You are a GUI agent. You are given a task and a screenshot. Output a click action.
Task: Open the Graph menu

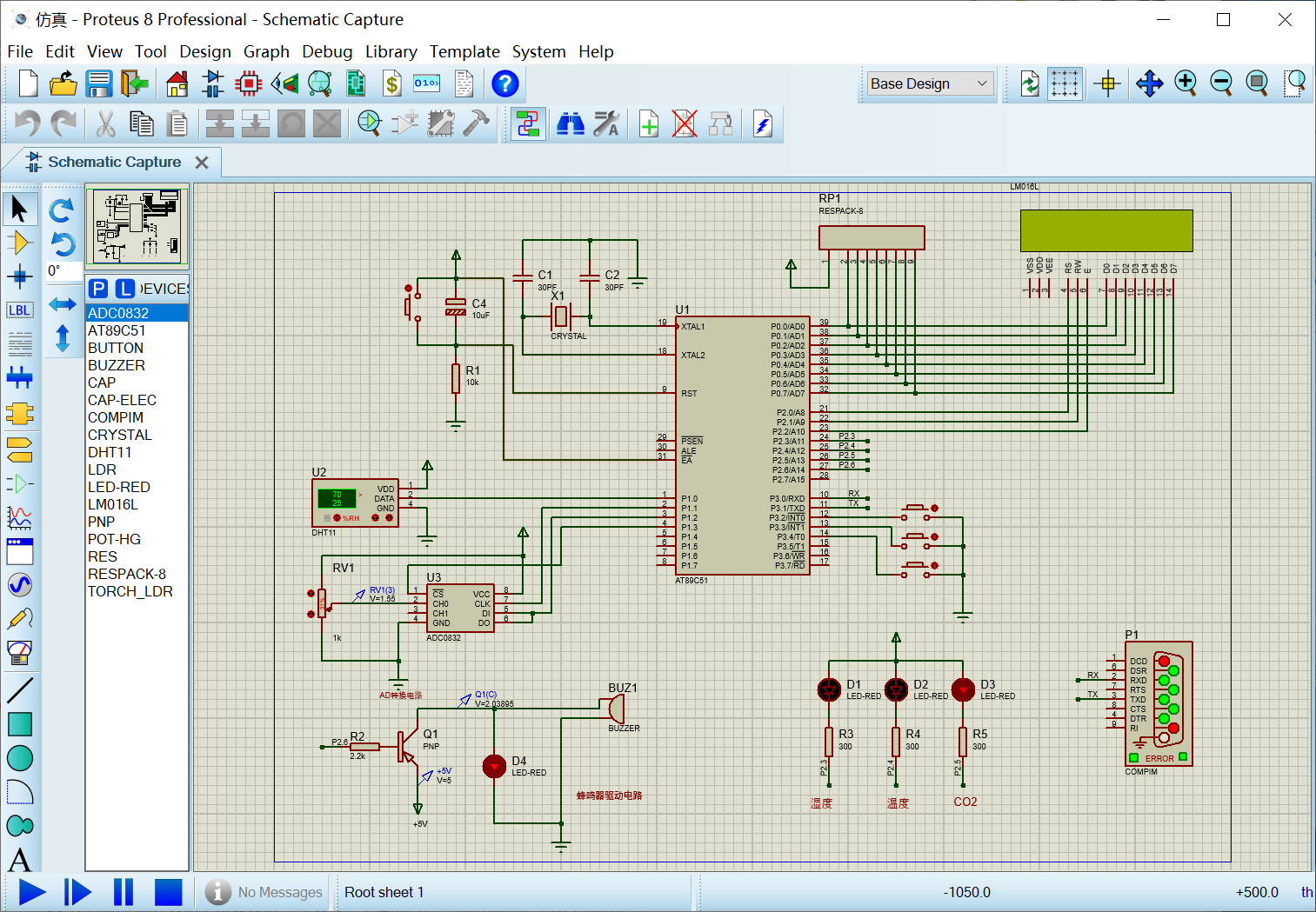[x=266, y=51]
